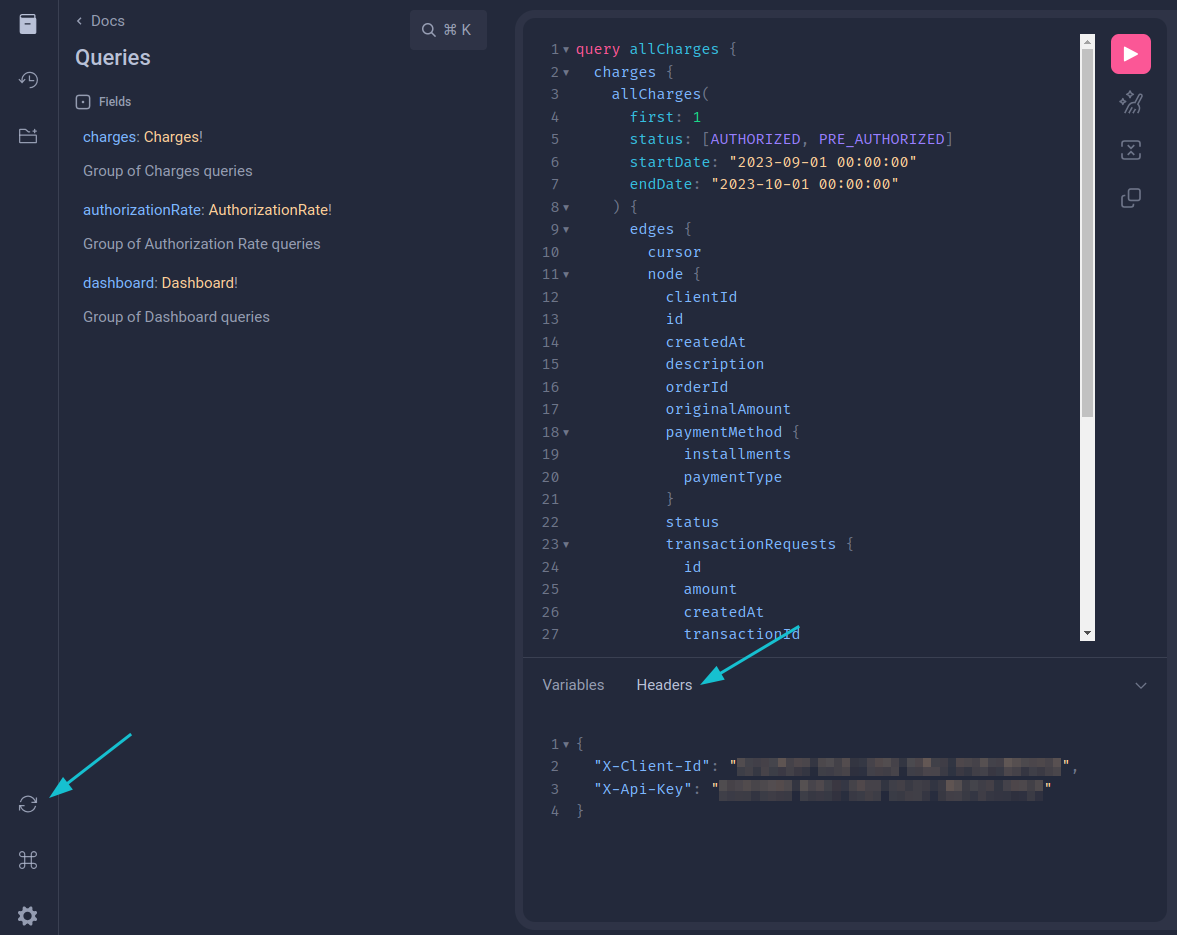1177x935 pixels.
Task: Click the endDate value "2023-10-01 00:00:00"
Action: 805,185
